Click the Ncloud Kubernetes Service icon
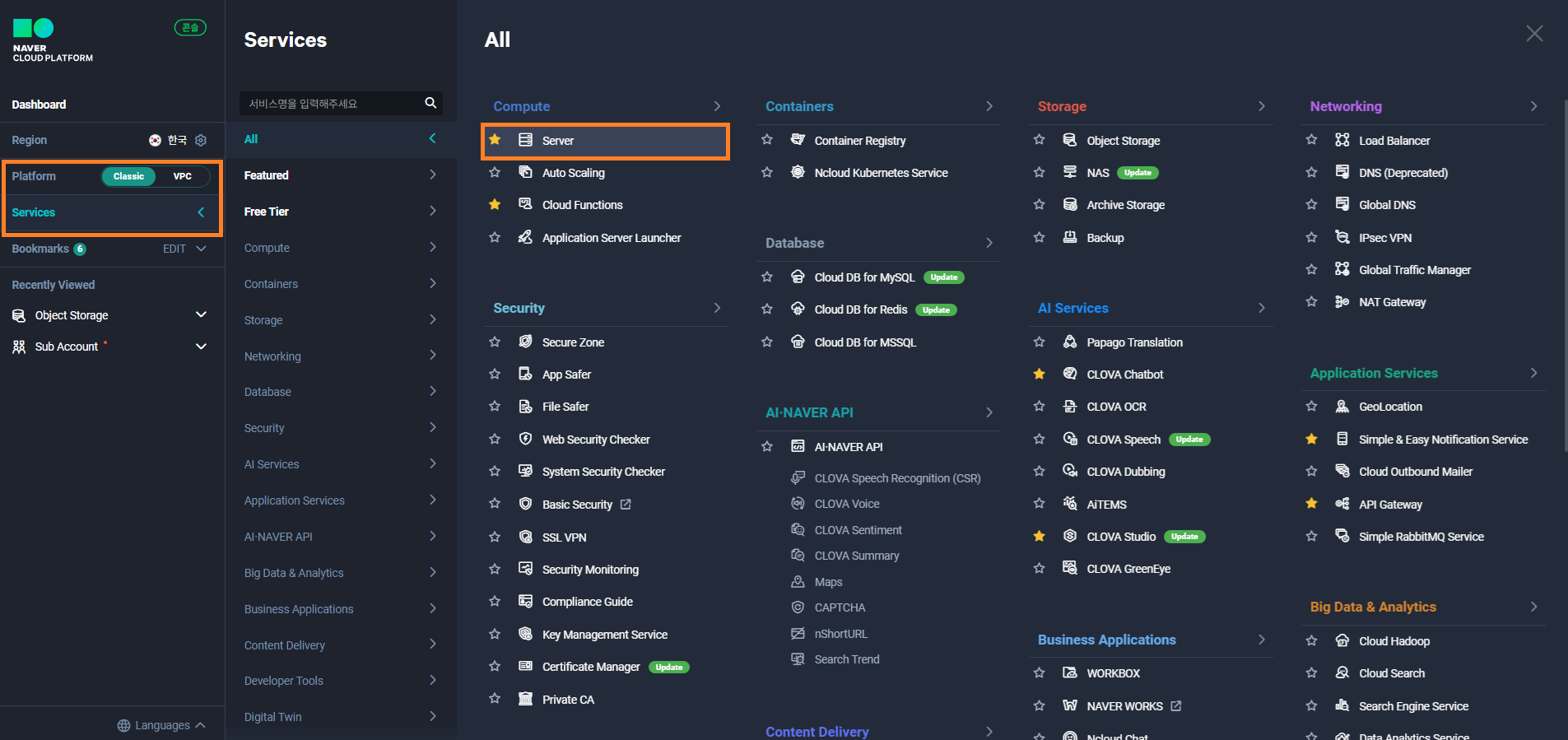 pos(798,172)
